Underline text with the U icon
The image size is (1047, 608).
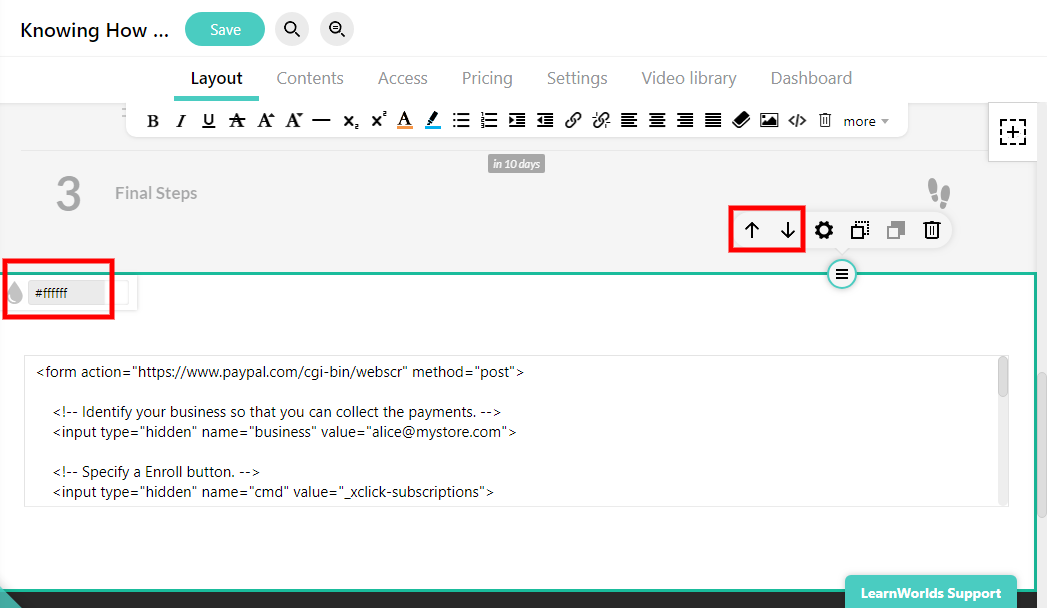[208, 121]
